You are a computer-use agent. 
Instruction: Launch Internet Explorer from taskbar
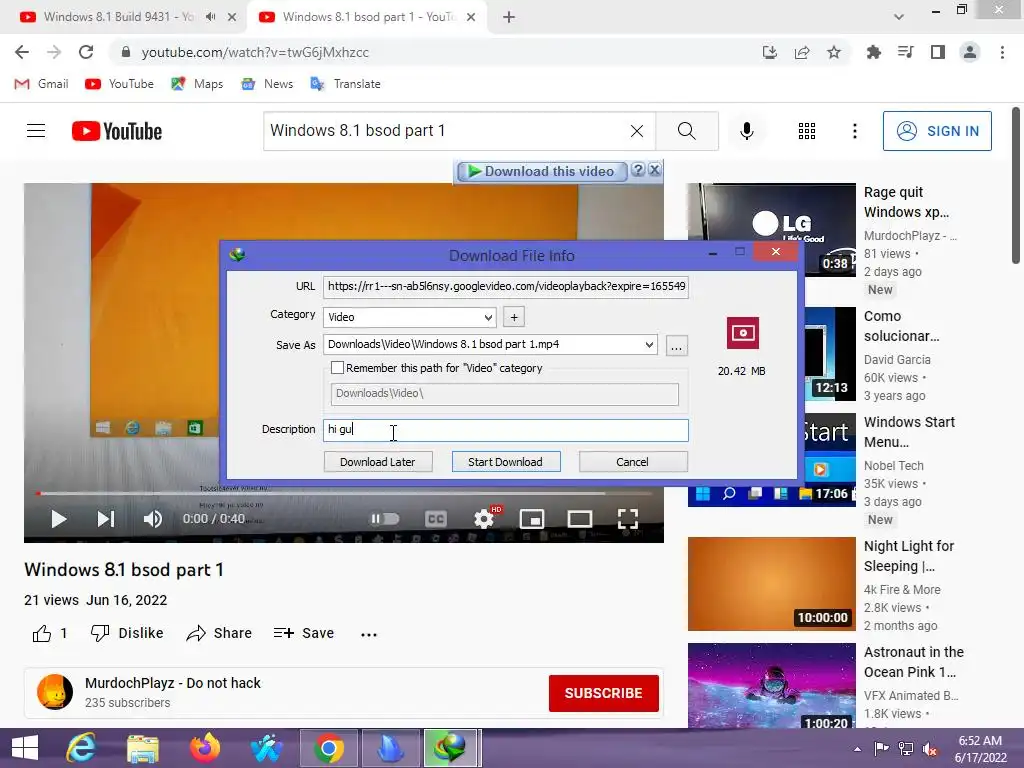pyautogui.click(x=82, y=748)
